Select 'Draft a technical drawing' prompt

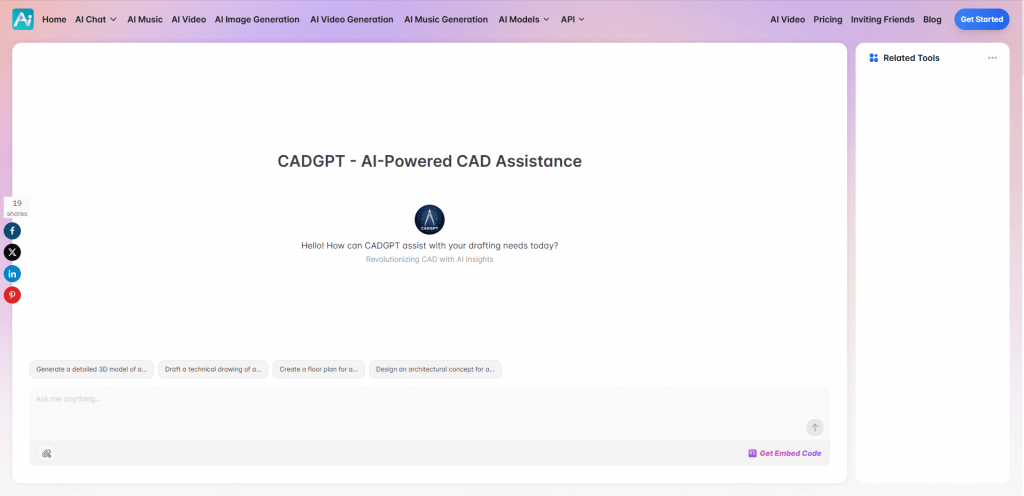point(213,369)
